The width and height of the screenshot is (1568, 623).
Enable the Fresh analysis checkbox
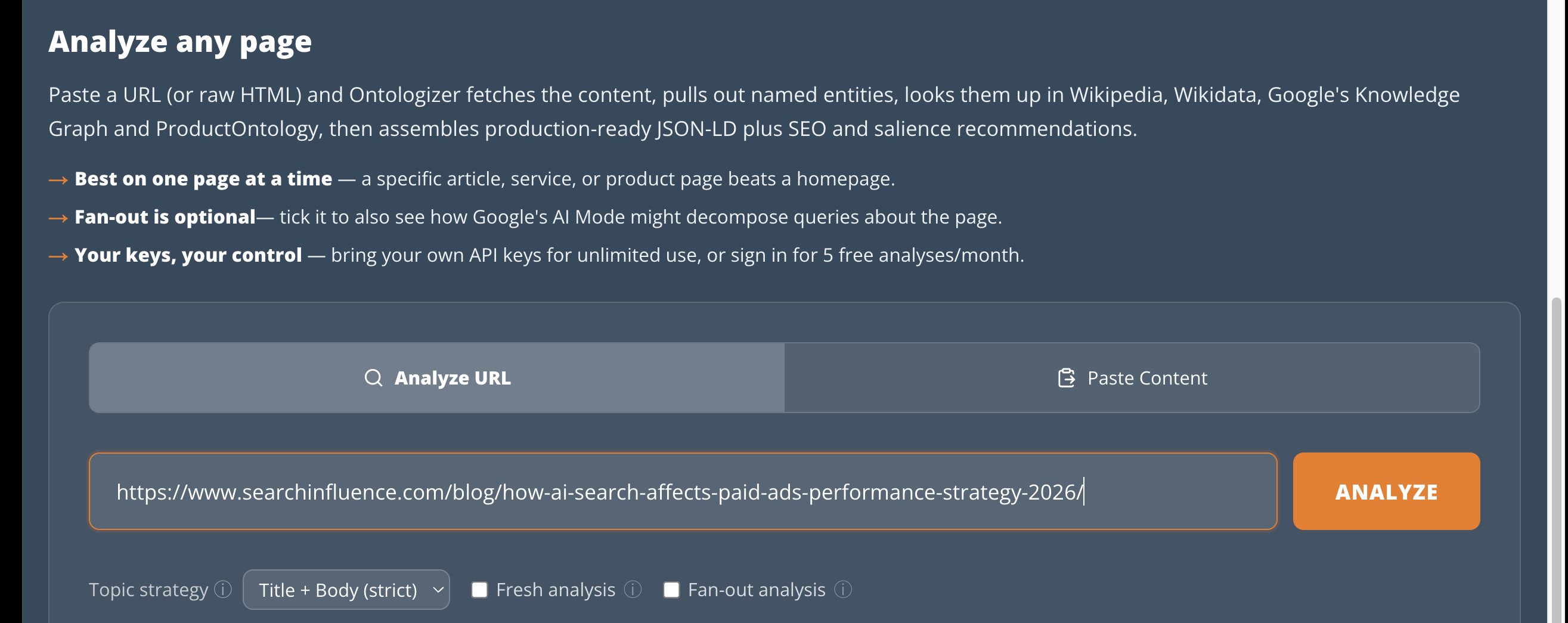(x=480, y=590)
